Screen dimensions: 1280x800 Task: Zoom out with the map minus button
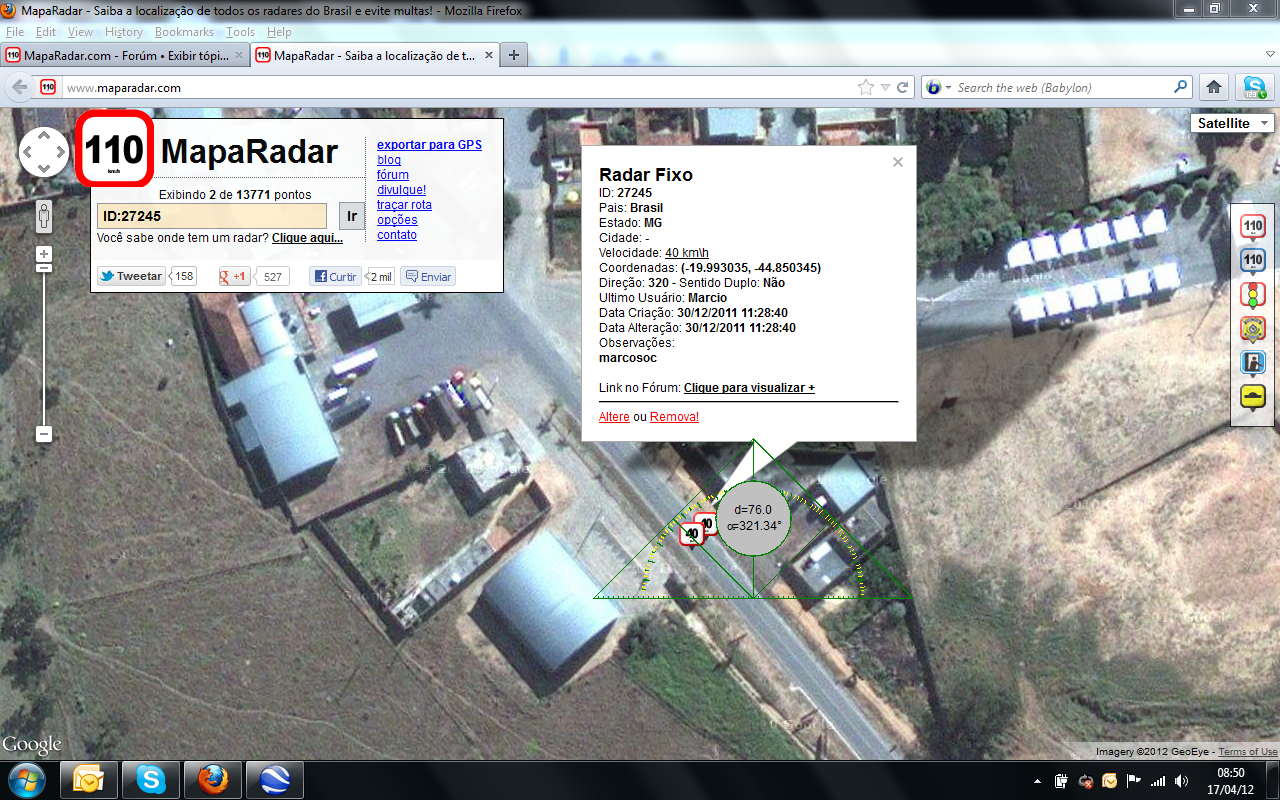click(44, 434)
